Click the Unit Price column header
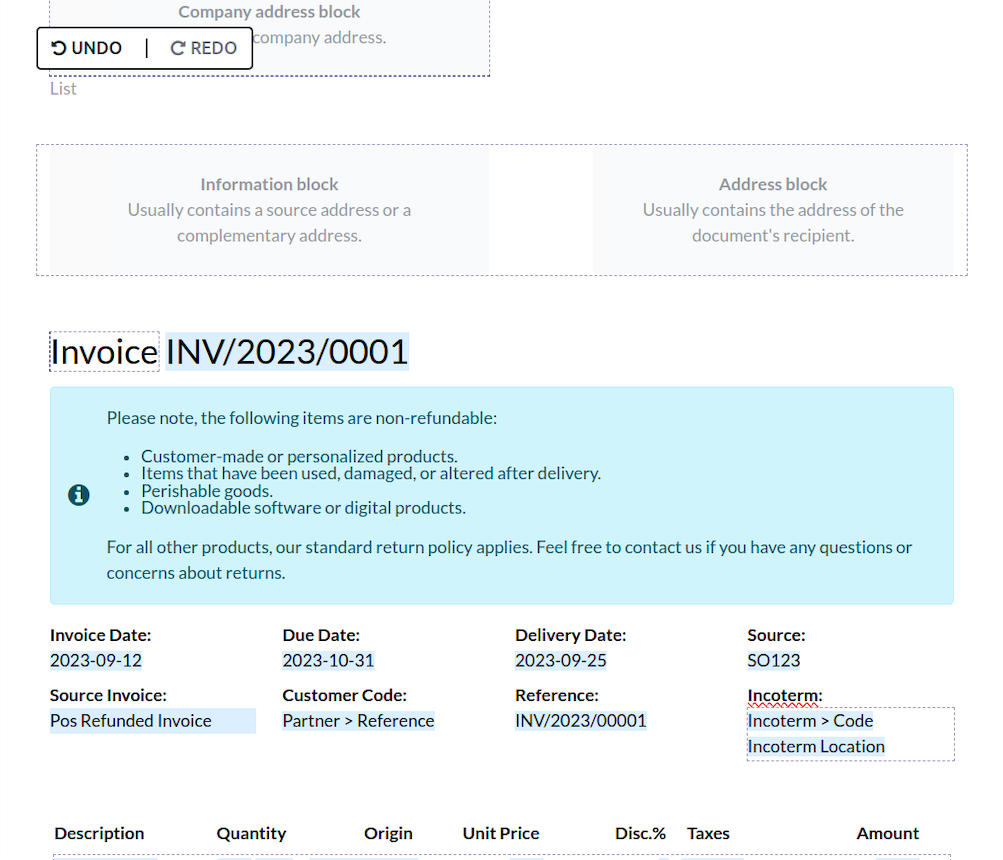Screen dimensions: 1003x860 500,833
